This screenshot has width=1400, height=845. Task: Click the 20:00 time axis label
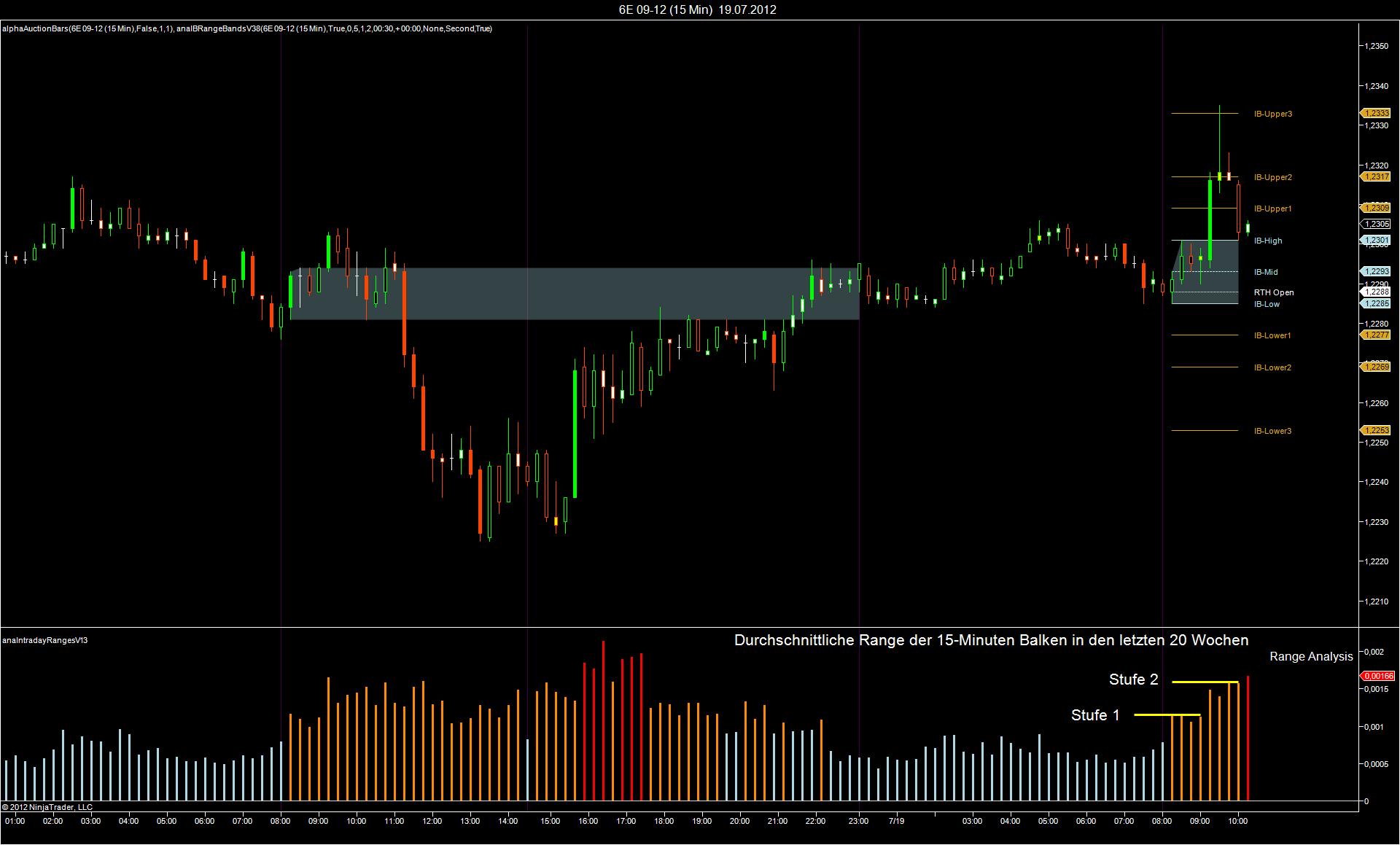pos(740,821)
